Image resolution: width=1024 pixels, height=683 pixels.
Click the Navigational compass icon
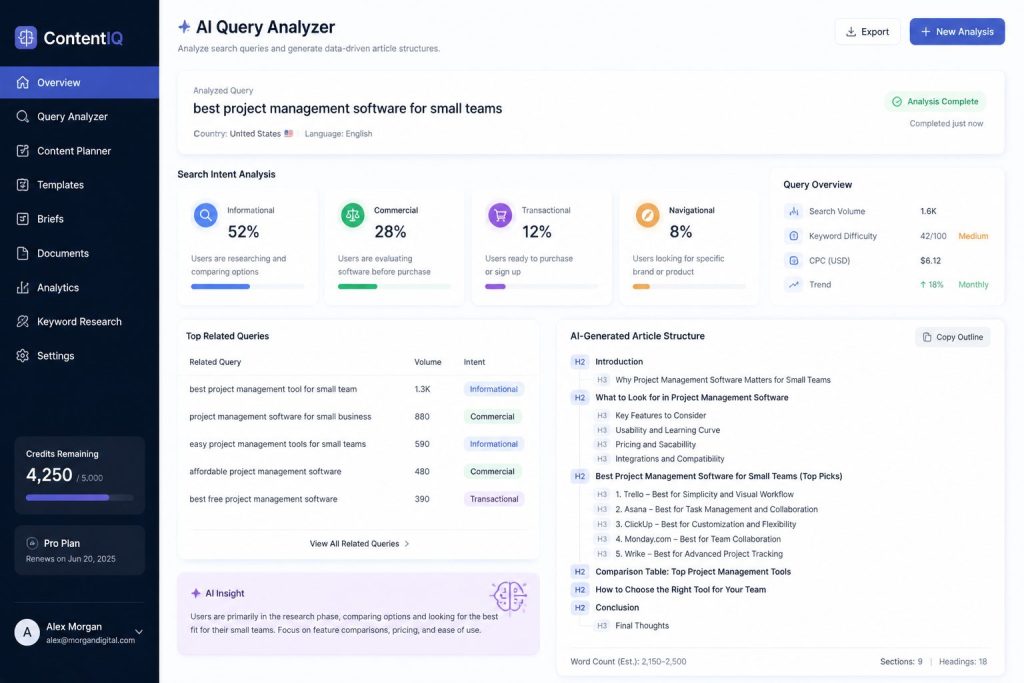[647, 215]
